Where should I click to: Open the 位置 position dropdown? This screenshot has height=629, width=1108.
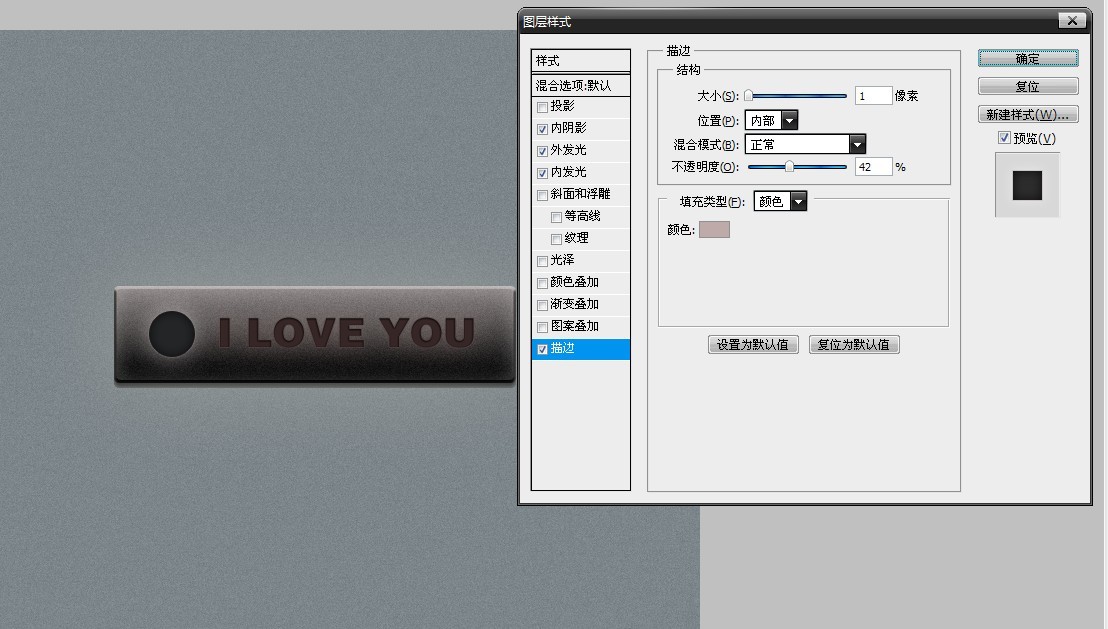(x=789, y=121)
